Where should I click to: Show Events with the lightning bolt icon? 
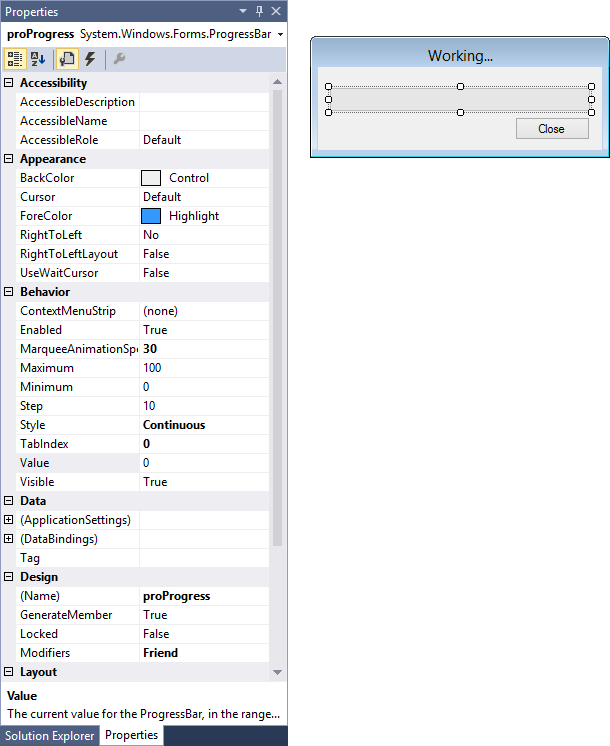tap(89, 59)
